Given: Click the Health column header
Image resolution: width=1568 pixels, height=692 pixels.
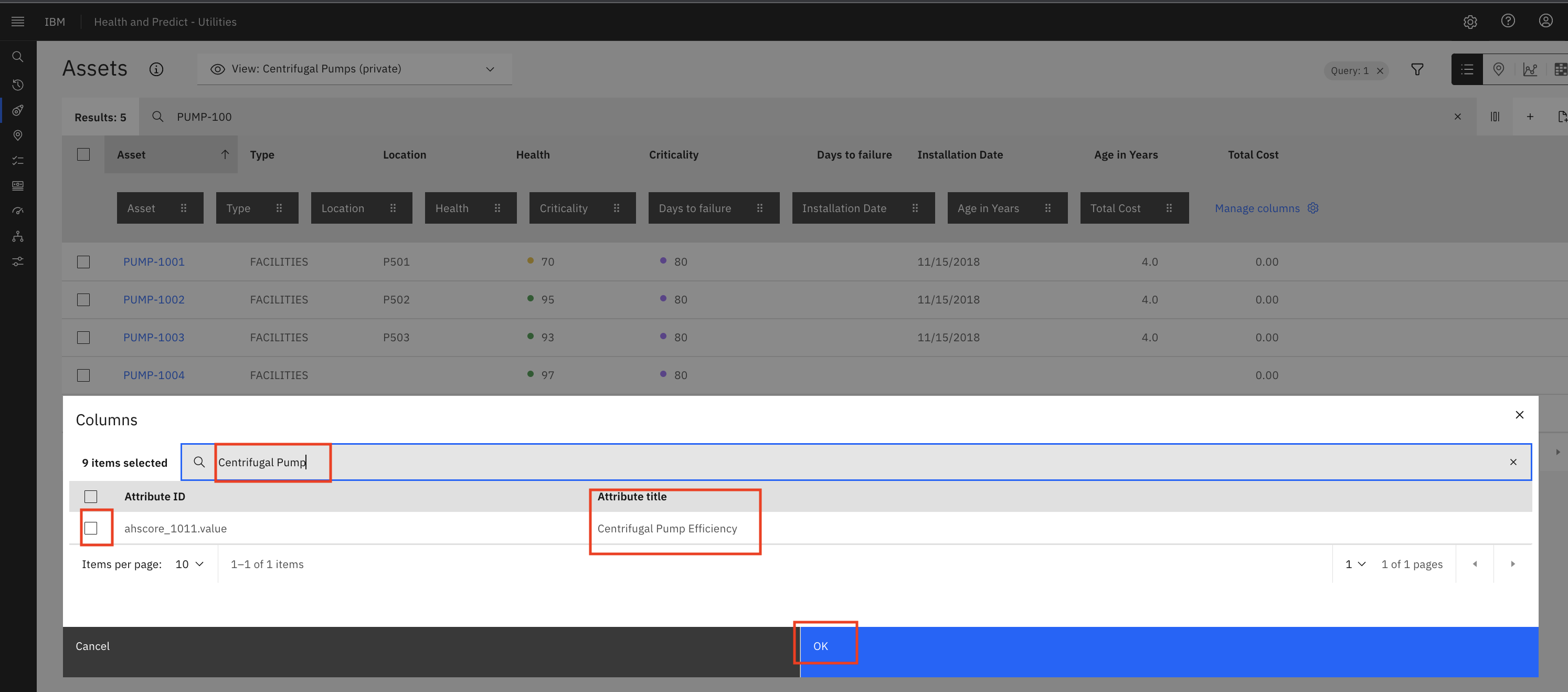Looking at the screenshot, I should 533,155.
